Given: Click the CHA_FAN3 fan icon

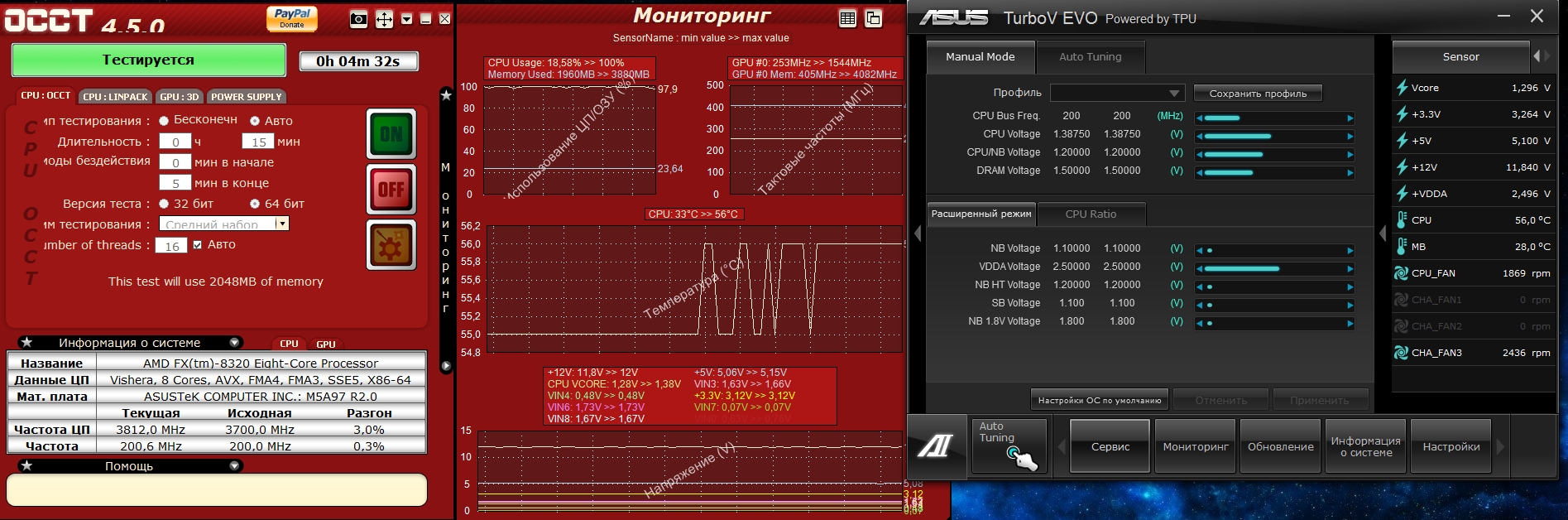Looking at the screenshot, I should (x=1402, y=352).
